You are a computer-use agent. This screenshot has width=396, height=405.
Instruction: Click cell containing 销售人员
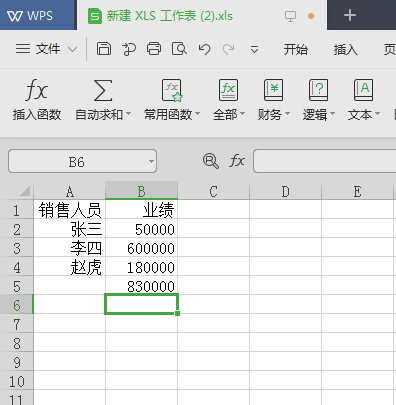(69, 210)
